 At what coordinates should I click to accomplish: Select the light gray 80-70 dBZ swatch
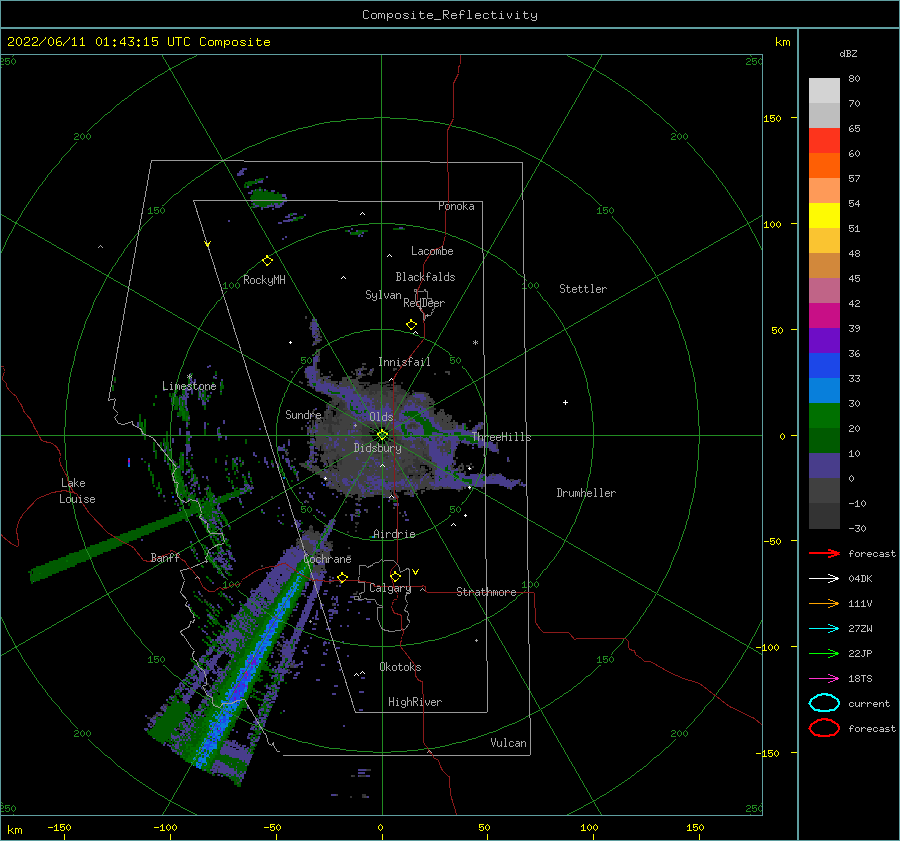[824, 91]
